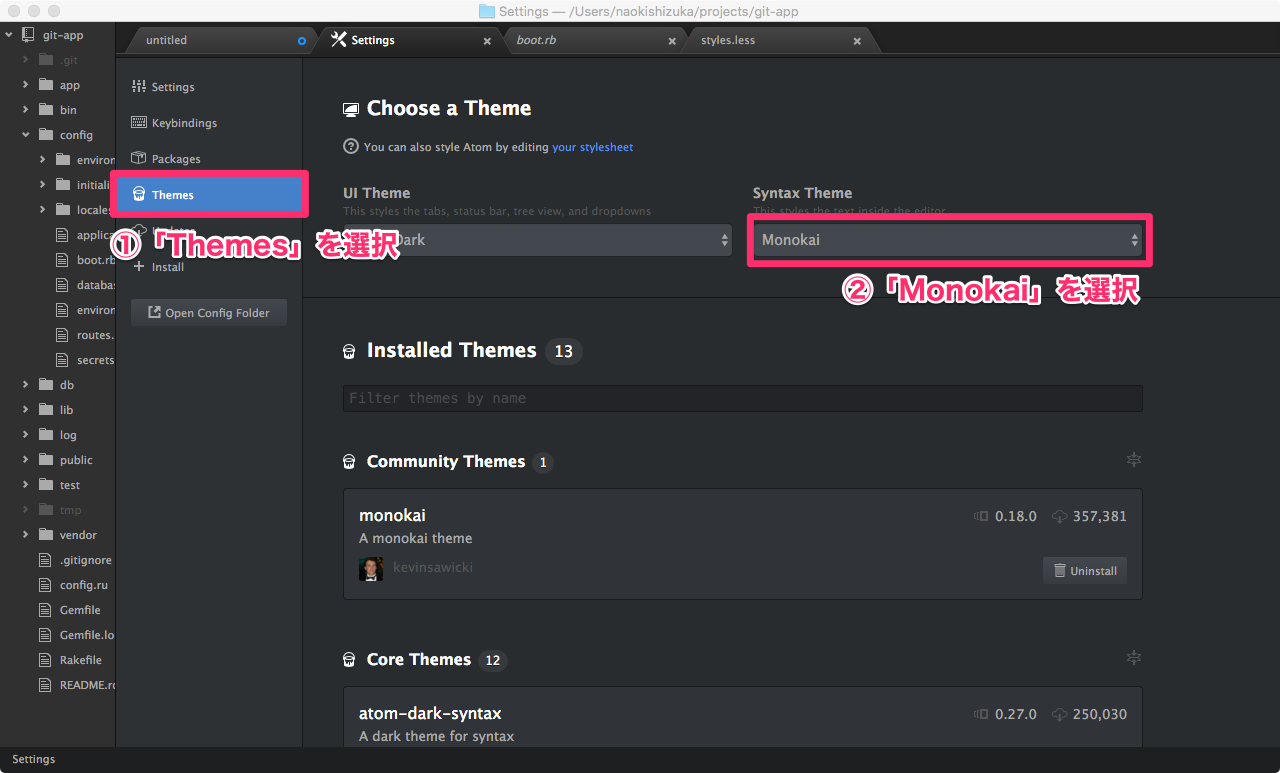Expand the tmp folder
This screenshot has height=773, width=1280.
[26, 510]
